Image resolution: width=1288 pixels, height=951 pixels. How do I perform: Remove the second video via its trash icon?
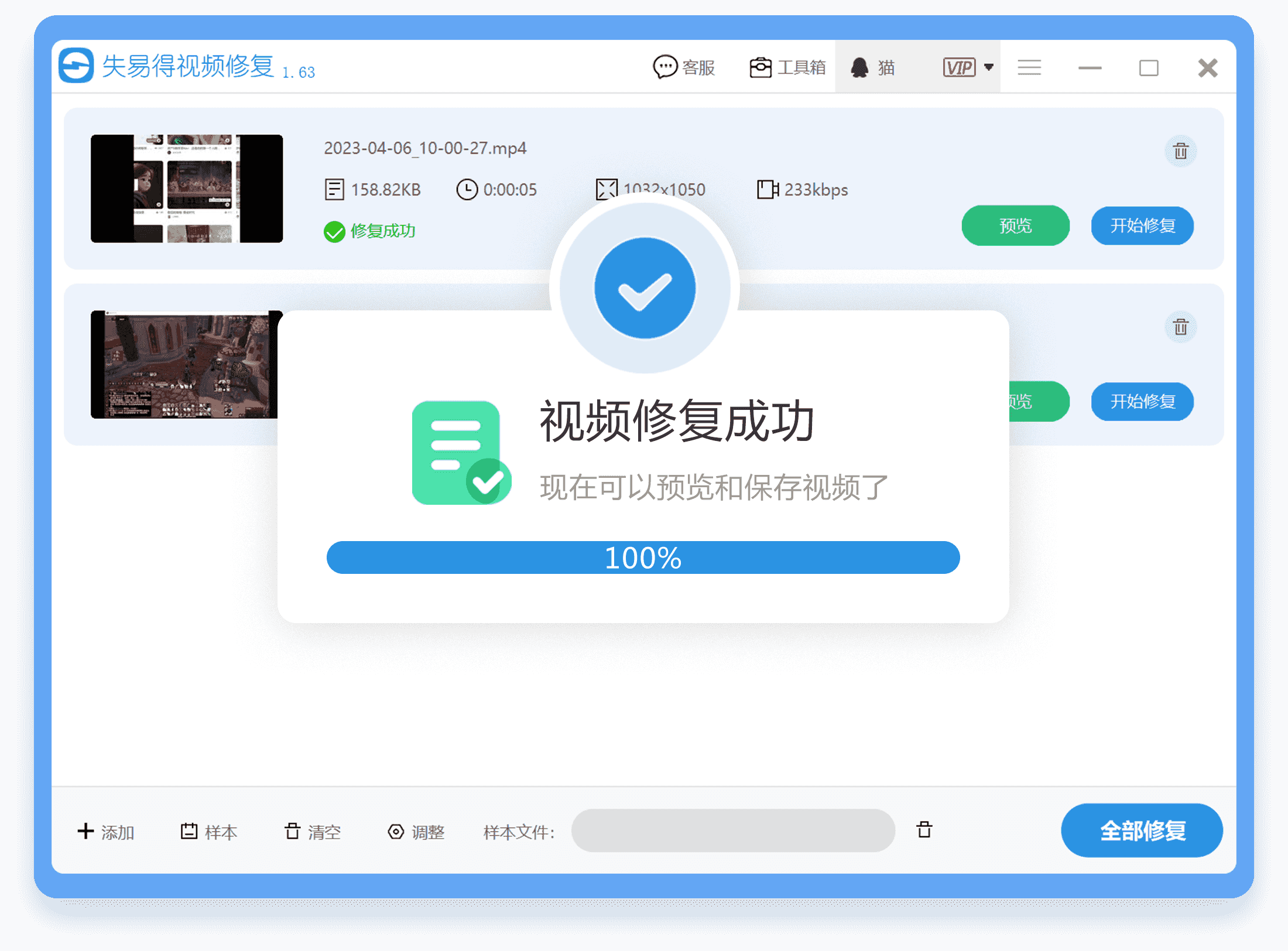[1180, 327]
